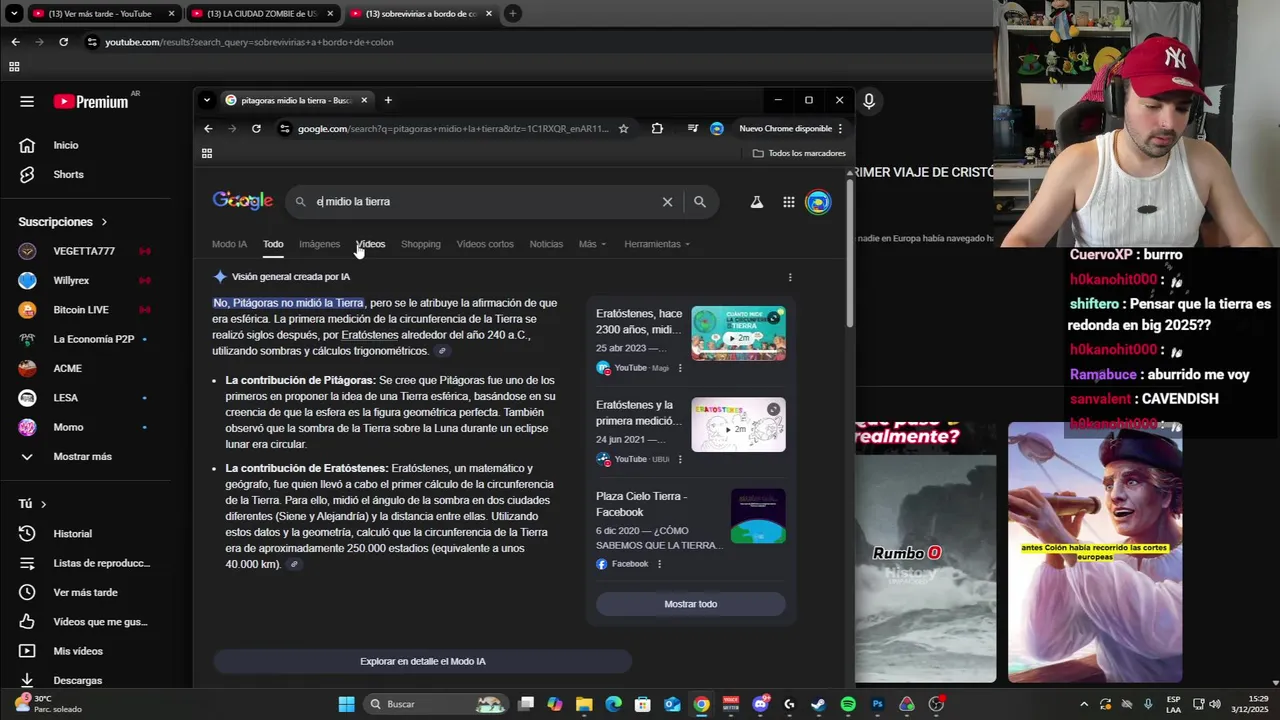Screen dimensions: 1280x720
Task: Open Chrome three-dot menu beside Nuevo Chrome disponible
Action: tap(840, 128)
